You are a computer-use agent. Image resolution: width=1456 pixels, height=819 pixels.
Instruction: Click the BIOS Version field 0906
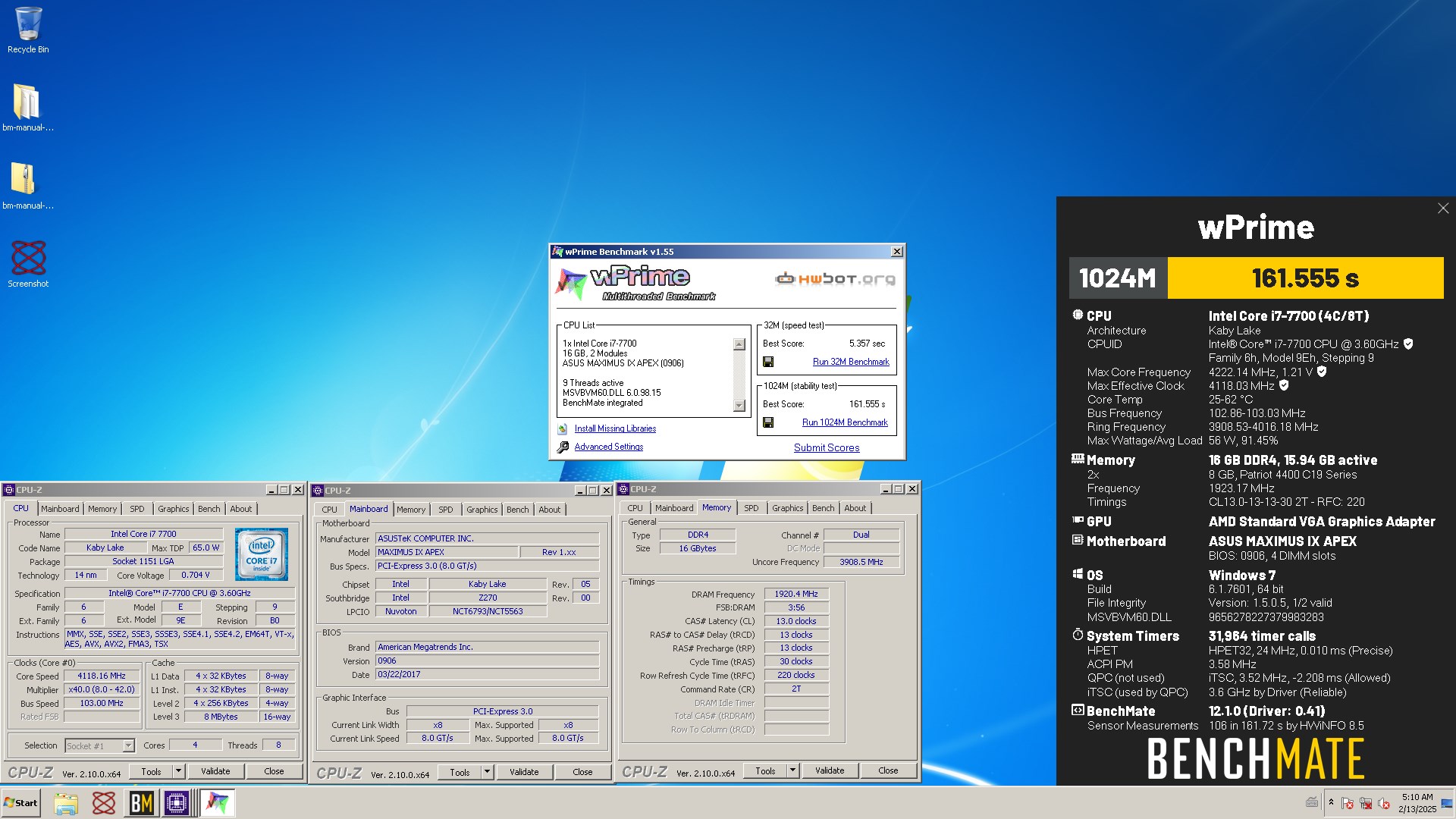pos(487,661)
